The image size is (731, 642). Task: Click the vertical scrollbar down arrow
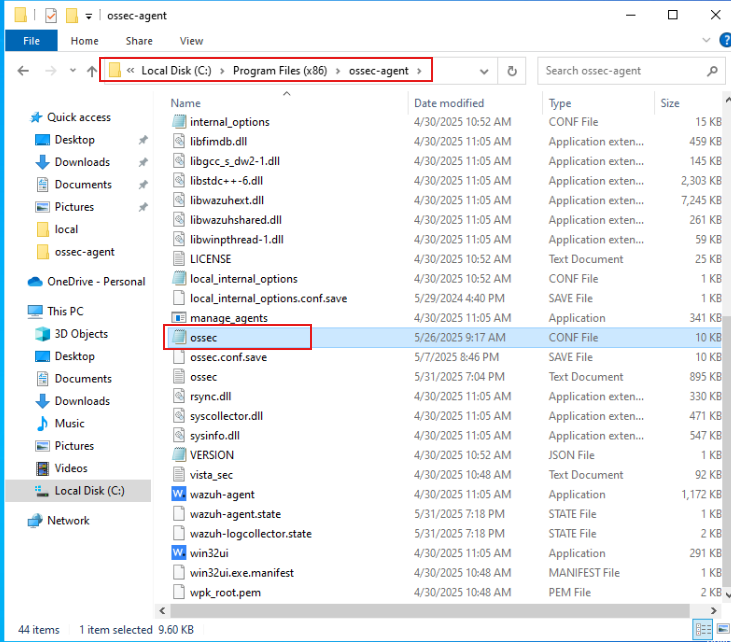[728, 594]
